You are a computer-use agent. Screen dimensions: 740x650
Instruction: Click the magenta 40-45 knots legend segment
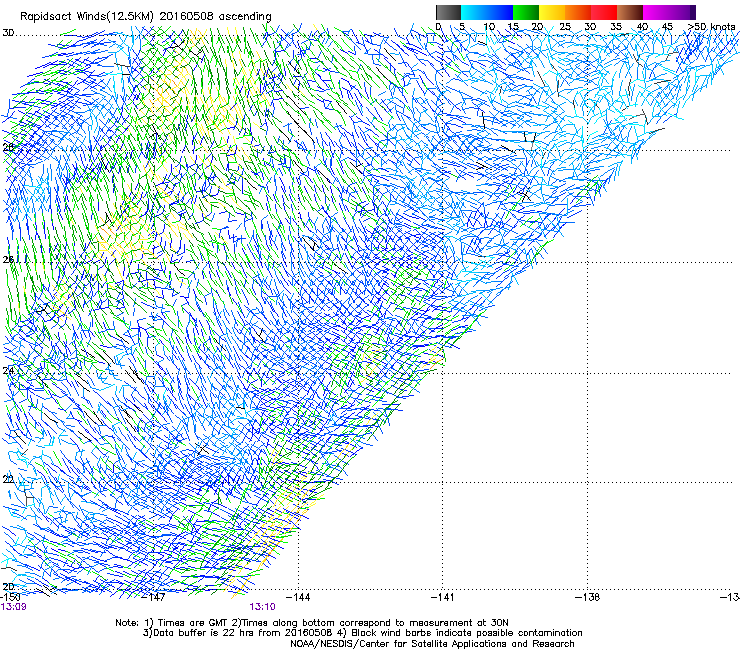click(x=656, y=12)
